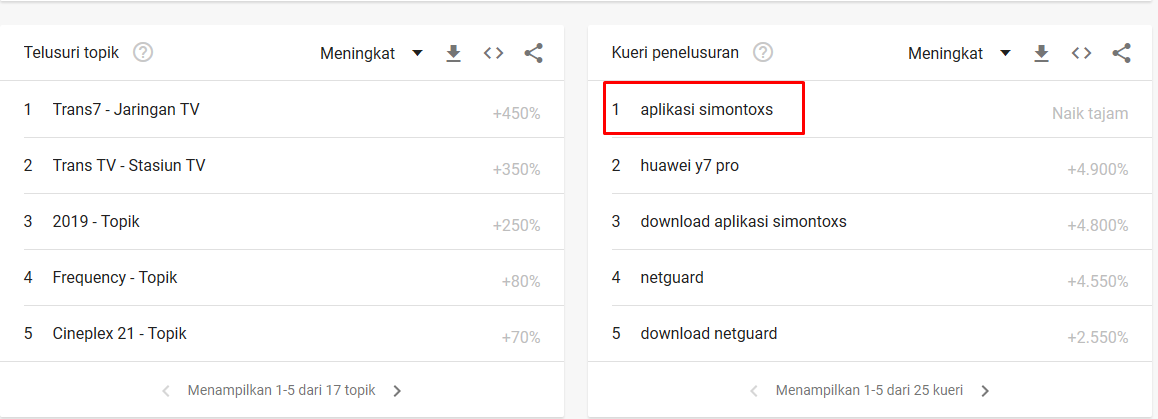This screenshot has height=419, width=1158.
Task: Go to next page of queries
Action: coord(985,391)
